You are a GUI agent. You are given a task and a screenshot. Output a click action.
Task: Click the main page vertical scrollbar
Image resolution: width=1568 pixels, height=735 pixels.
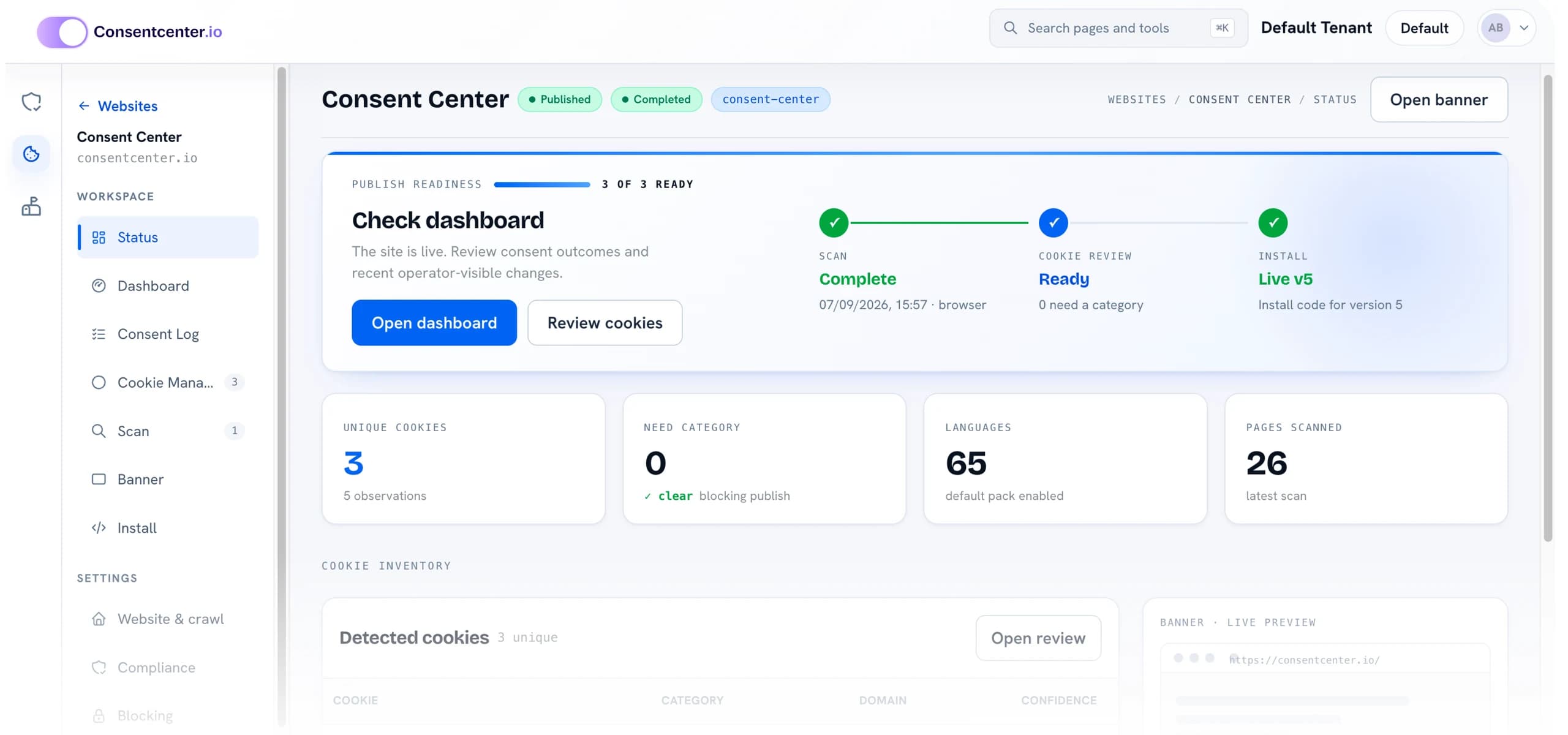tap(1548, 308)
